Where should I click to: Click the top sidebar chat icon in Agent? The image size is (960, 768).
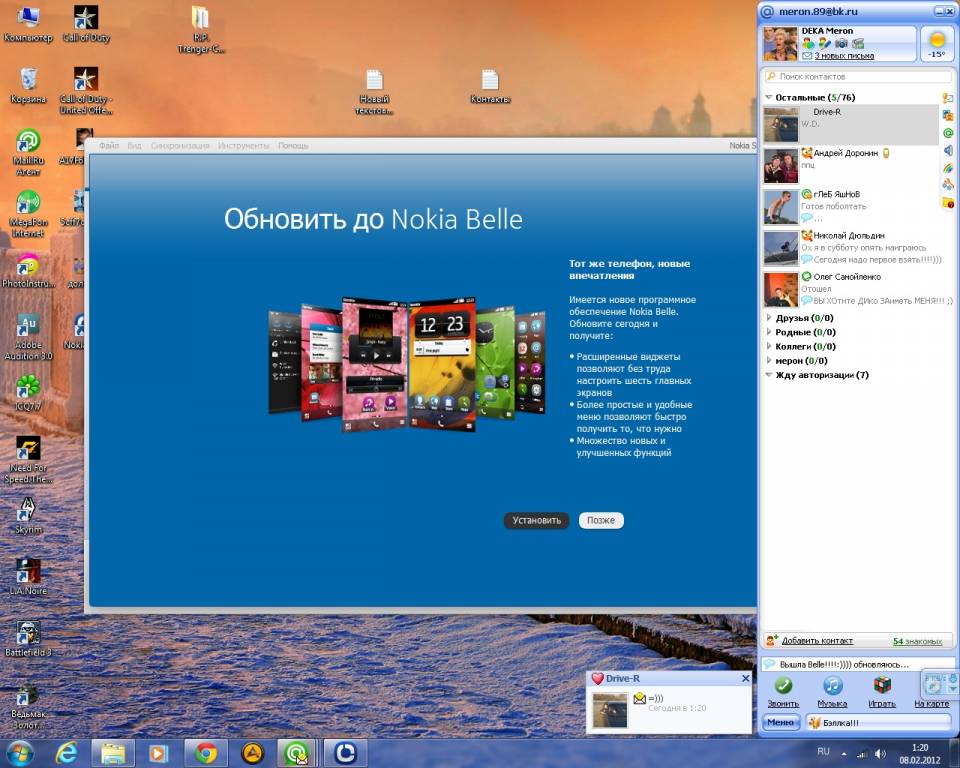pos(948,98)
